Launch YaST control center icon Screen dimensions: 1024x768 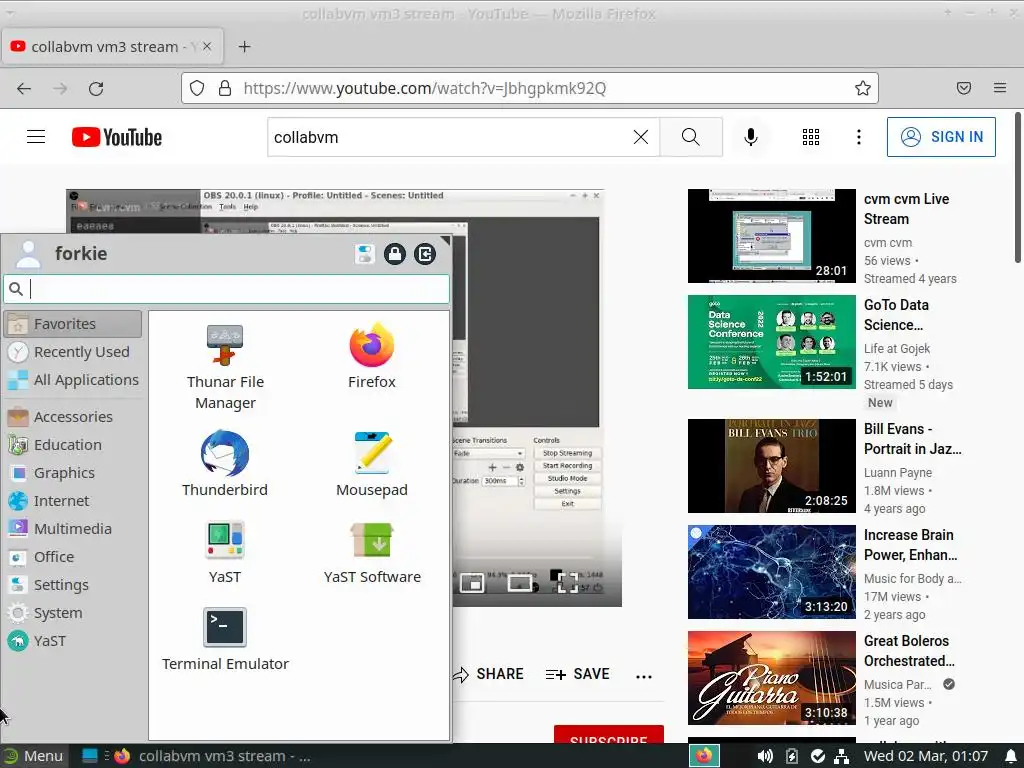225,552
